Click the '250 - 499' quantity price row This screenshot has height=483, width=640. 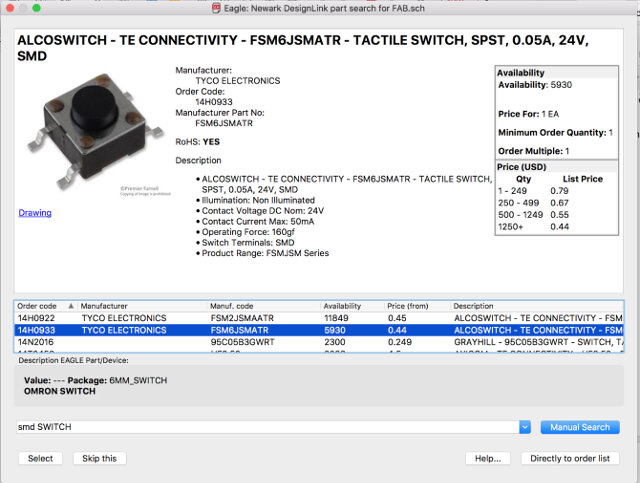click(x=533, y=203)
